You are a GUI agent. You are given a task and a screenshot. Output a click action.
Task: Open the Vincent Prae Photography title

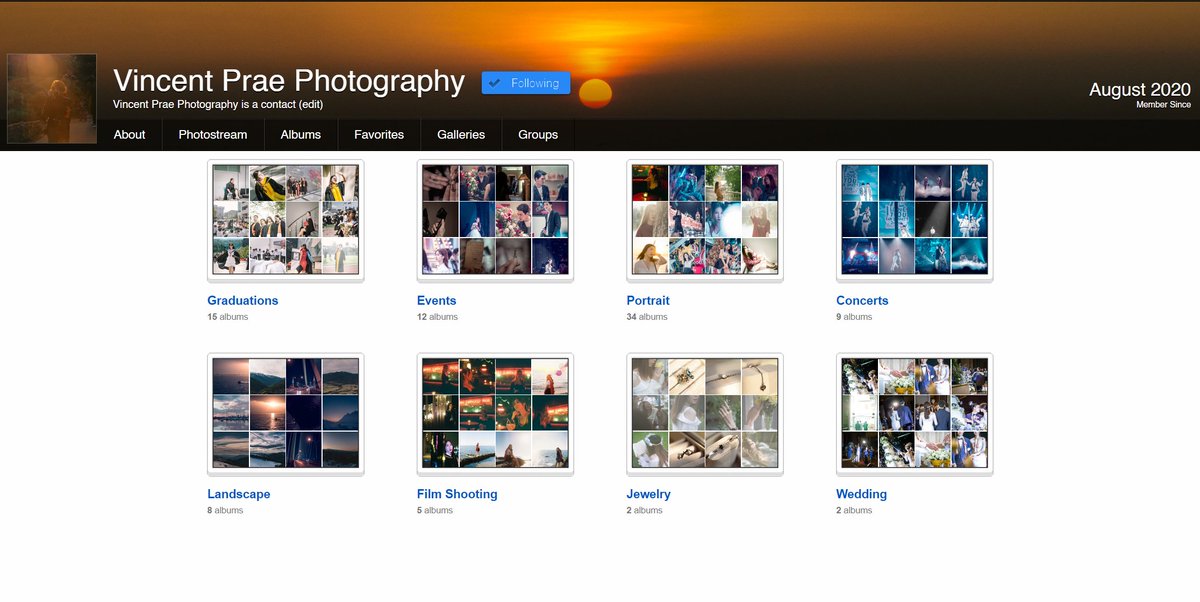point(289,80)
